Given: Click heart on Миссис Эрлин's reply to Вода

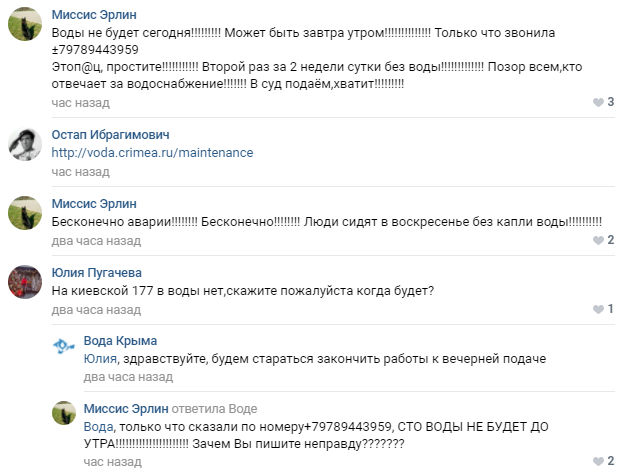Looking at the screenshot, I should click(598, 461).
